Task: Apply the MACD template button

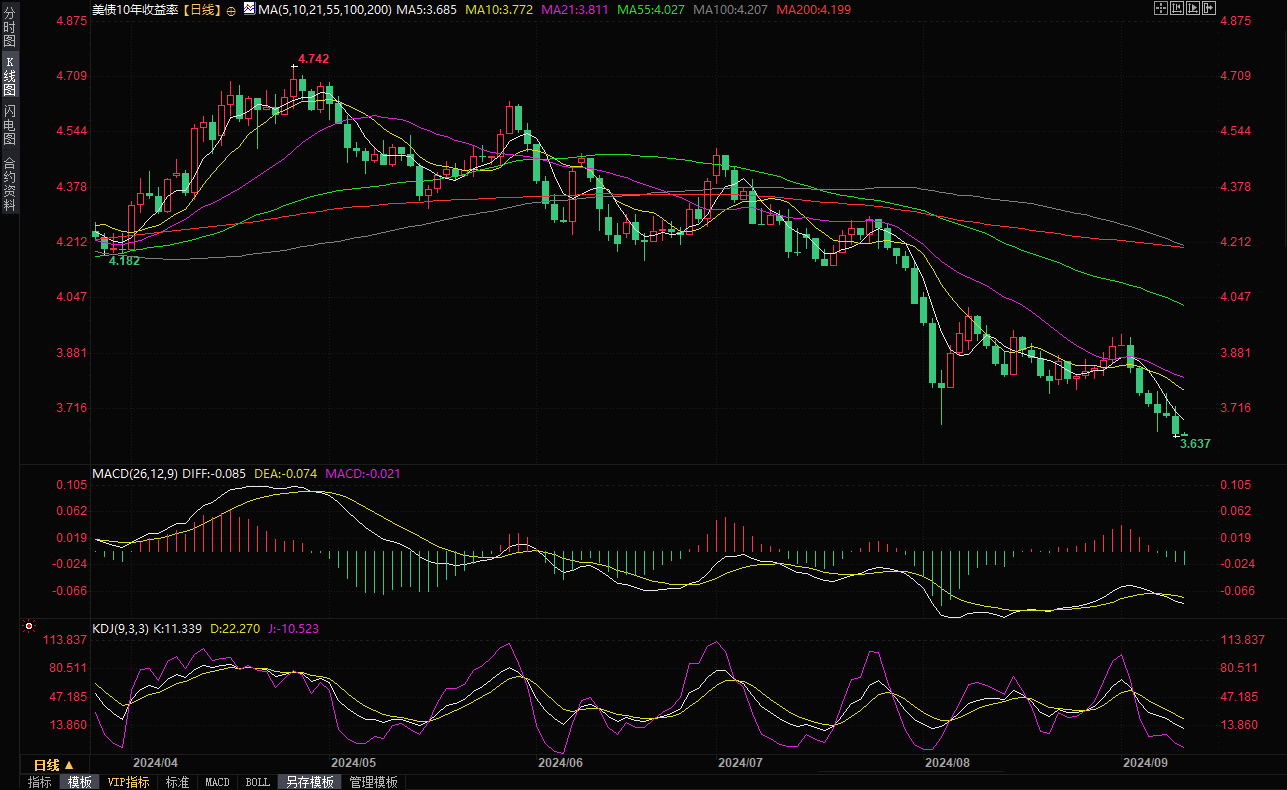Action: [x=217, y=782]
